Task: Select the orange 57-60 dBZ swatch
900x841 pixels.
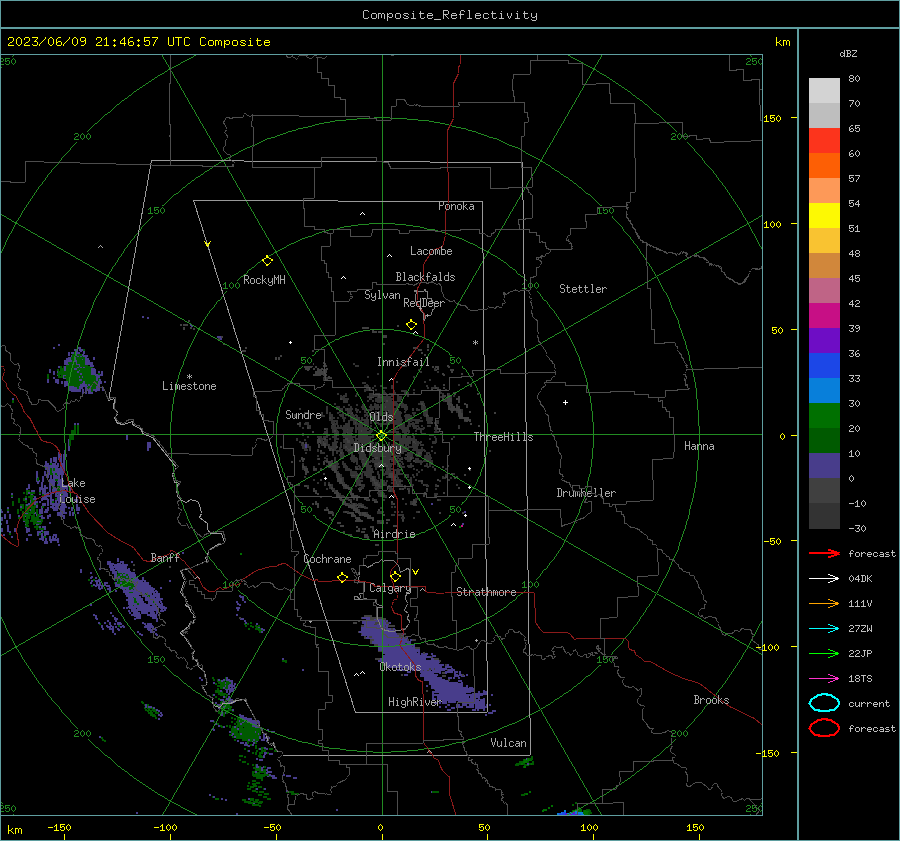Action: pos(824,166)
